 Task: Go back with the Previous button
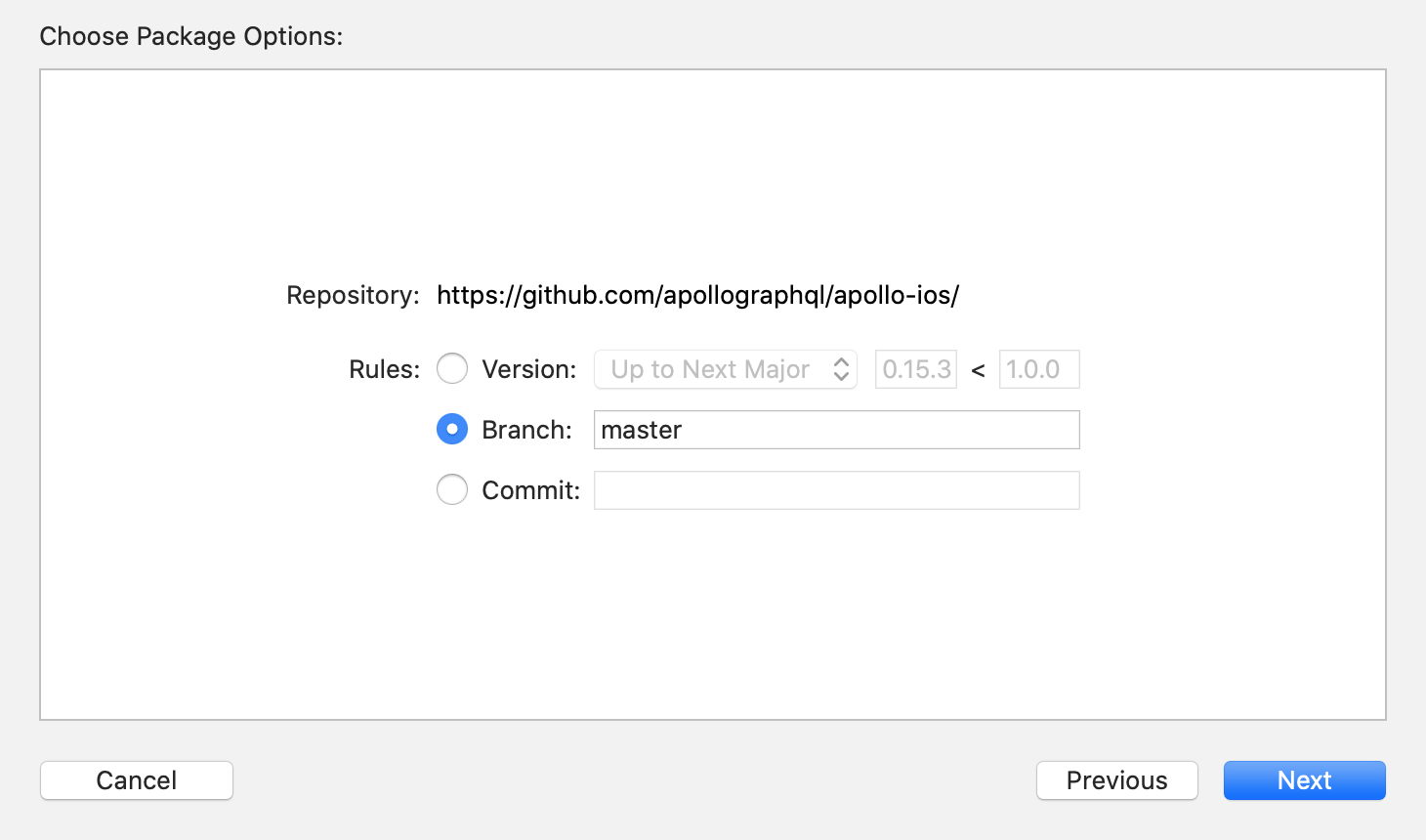pyautogui.click(x=1117, y=780)
